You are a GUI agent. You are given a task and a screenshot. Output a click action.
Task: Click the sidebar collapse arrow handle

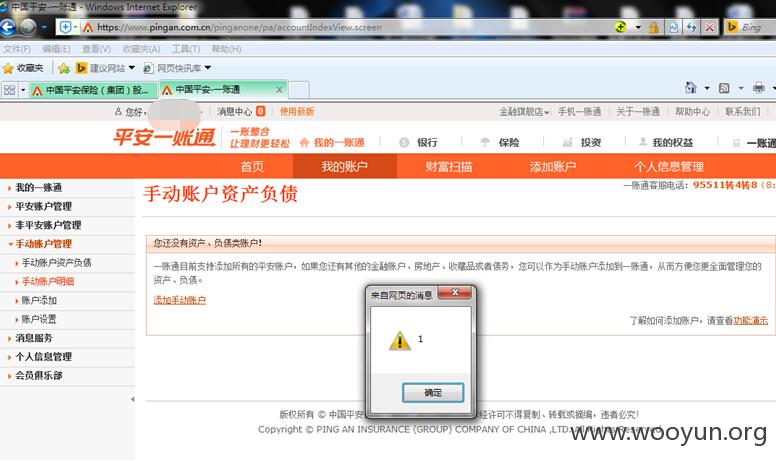click(132, 399)
